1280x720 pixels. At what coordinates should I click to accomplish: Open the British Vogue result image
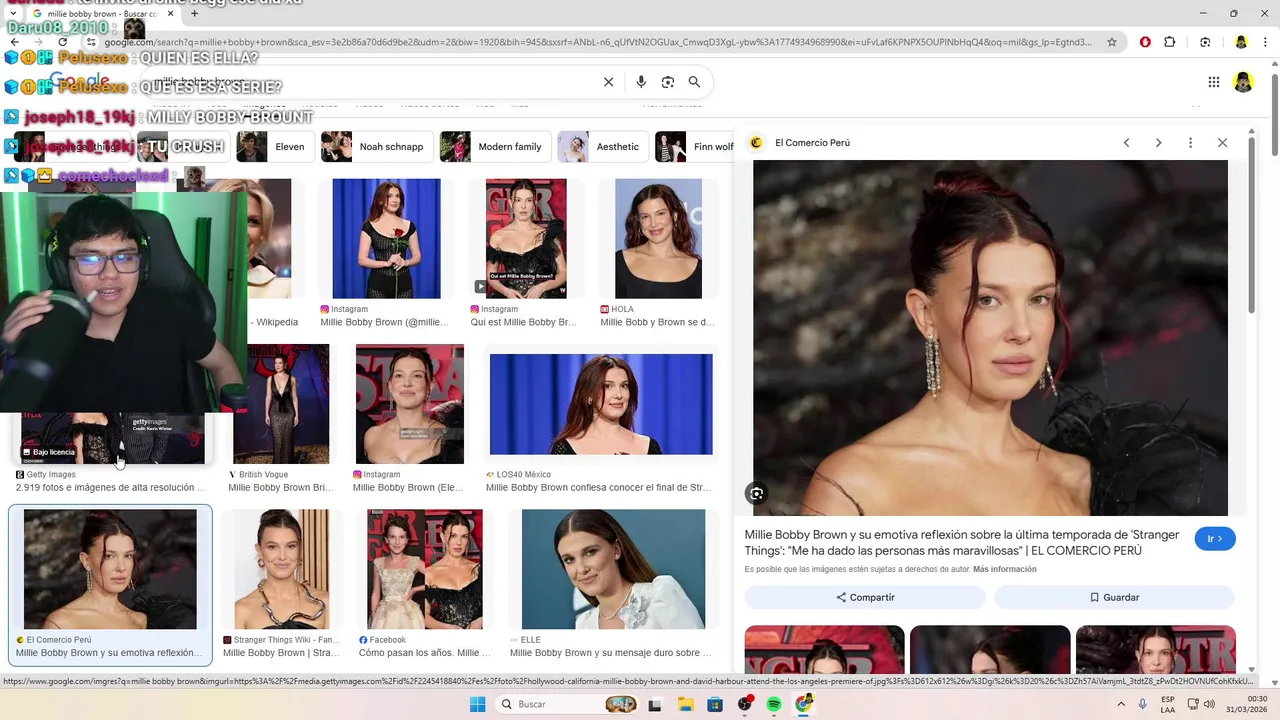pyautogui.click(x=281, y=404)
